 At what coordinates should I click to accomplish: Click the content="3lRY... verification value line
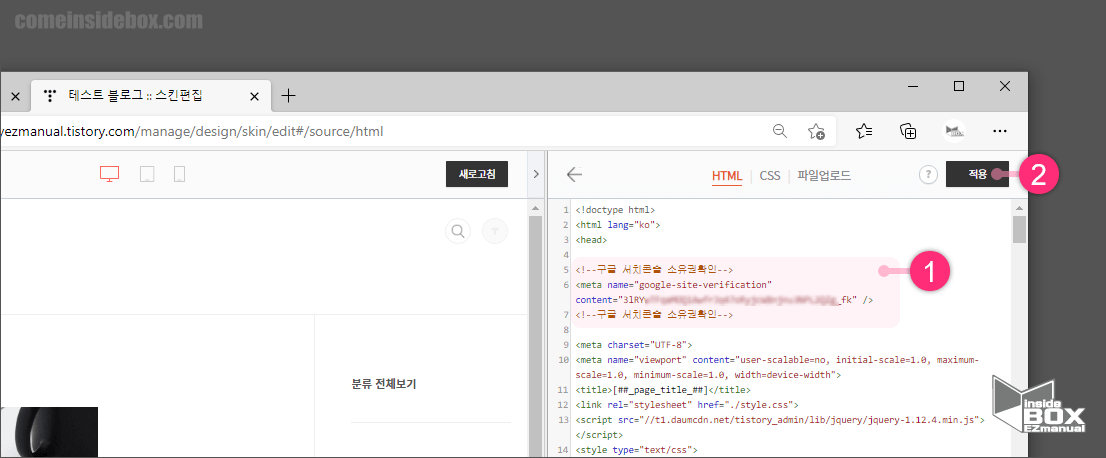pos(724,300)
